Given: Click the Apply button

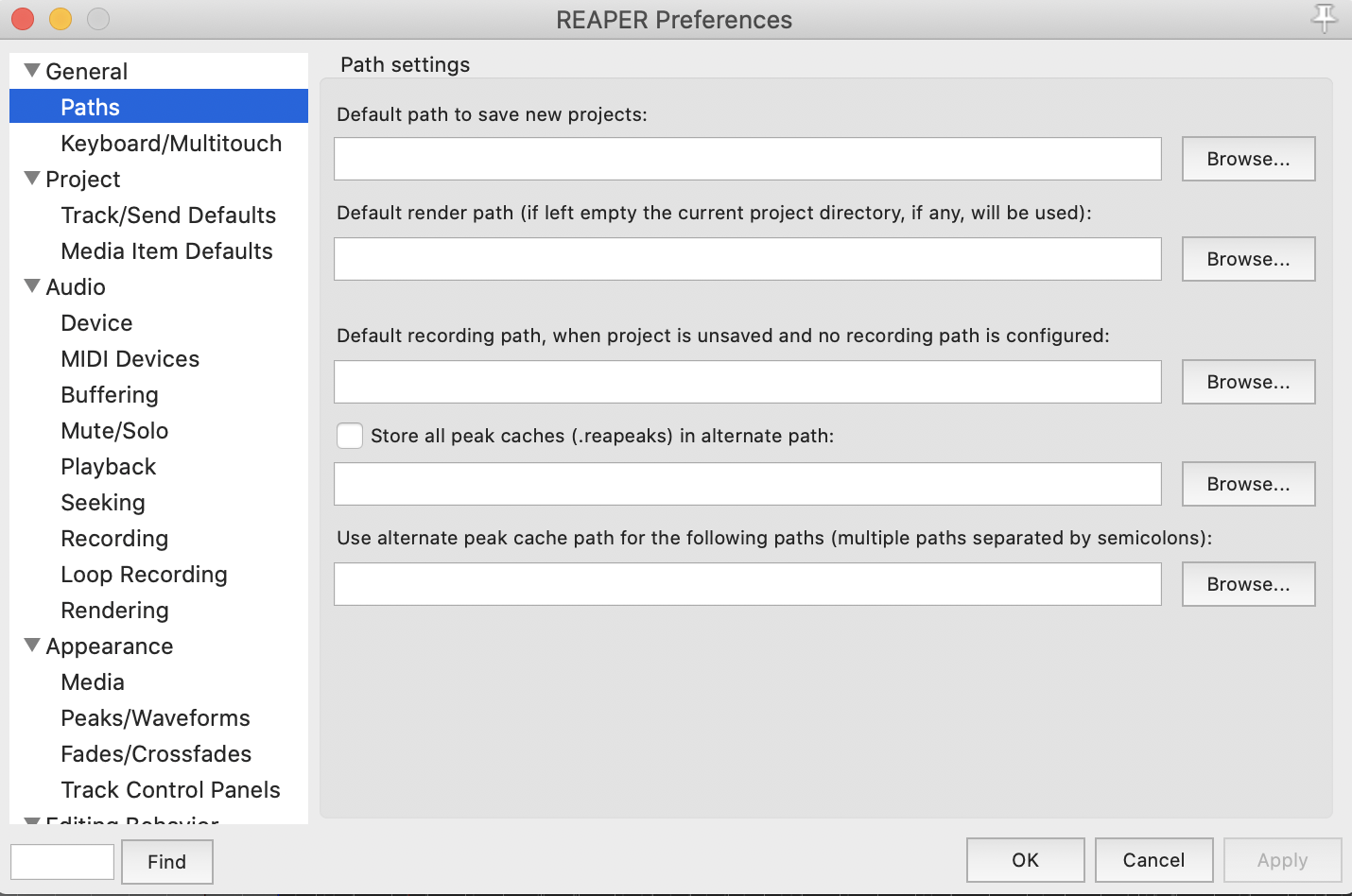Looking at the screenshot, I should [1282, 860].
